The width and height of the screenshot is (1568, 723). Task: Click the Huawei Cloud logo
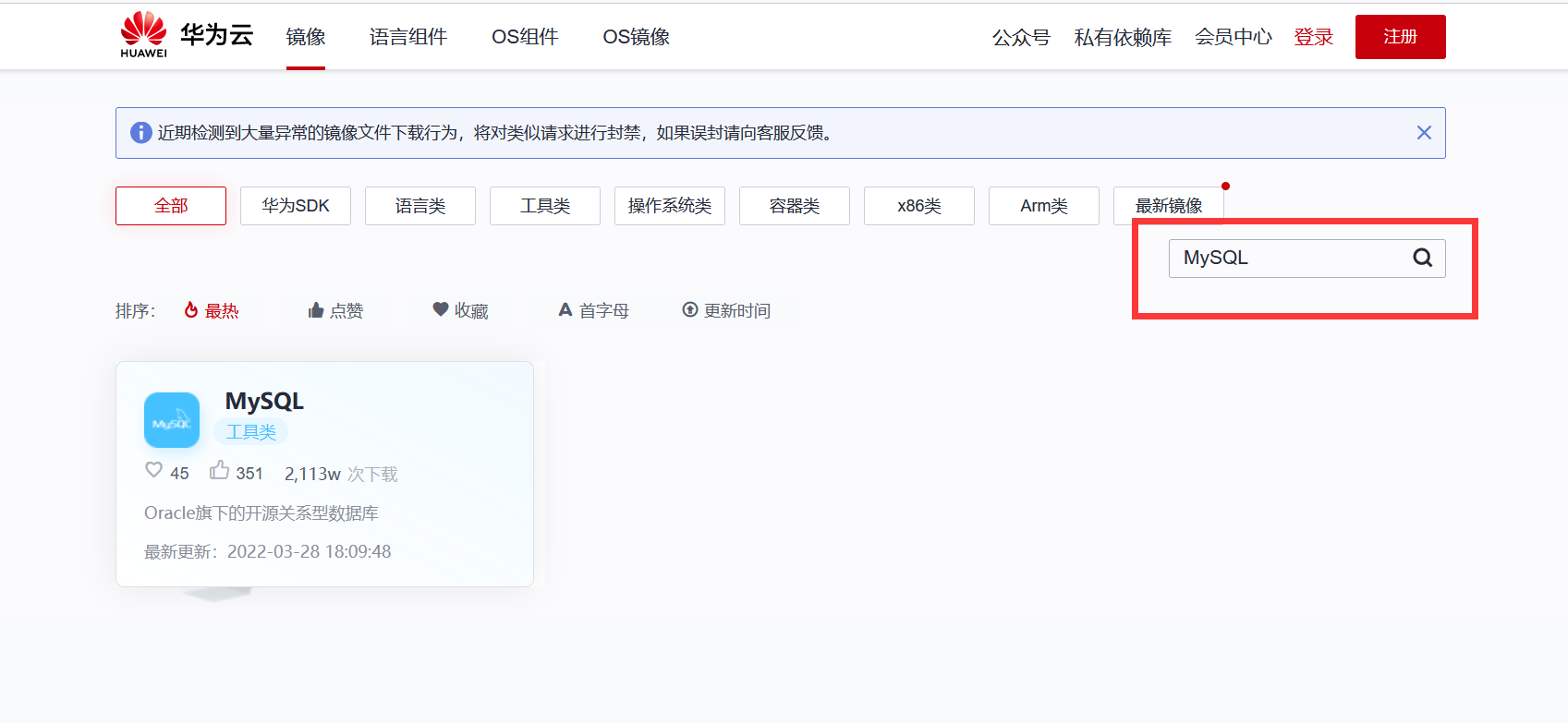point(187,35)
